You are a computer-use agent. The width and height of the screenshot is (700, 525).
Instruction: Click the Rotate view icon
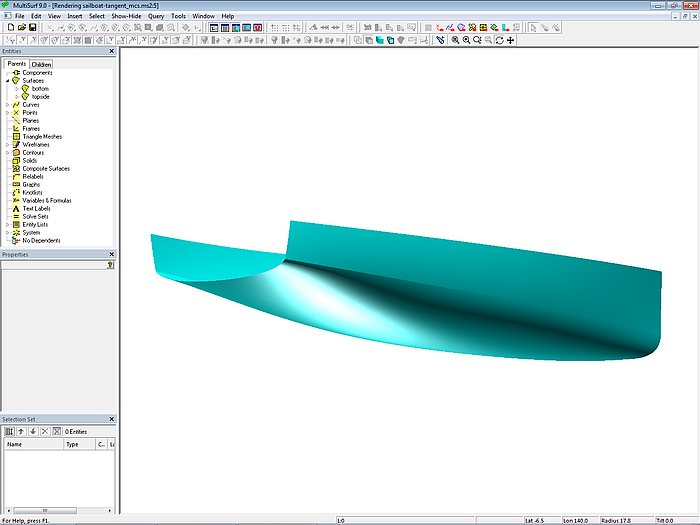[x=499, y=40]
